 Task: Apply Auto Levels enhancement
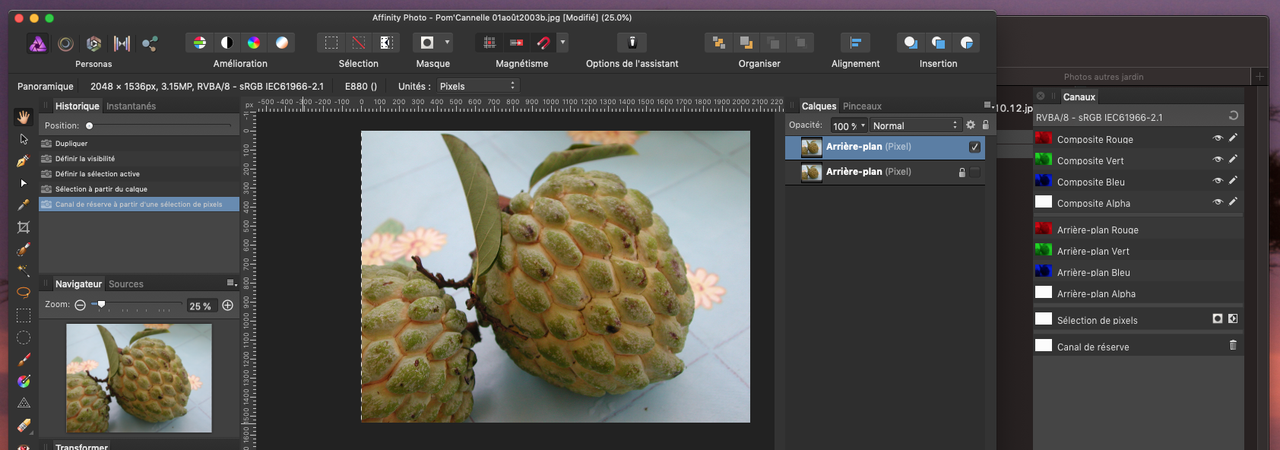(x=200, y=43)
